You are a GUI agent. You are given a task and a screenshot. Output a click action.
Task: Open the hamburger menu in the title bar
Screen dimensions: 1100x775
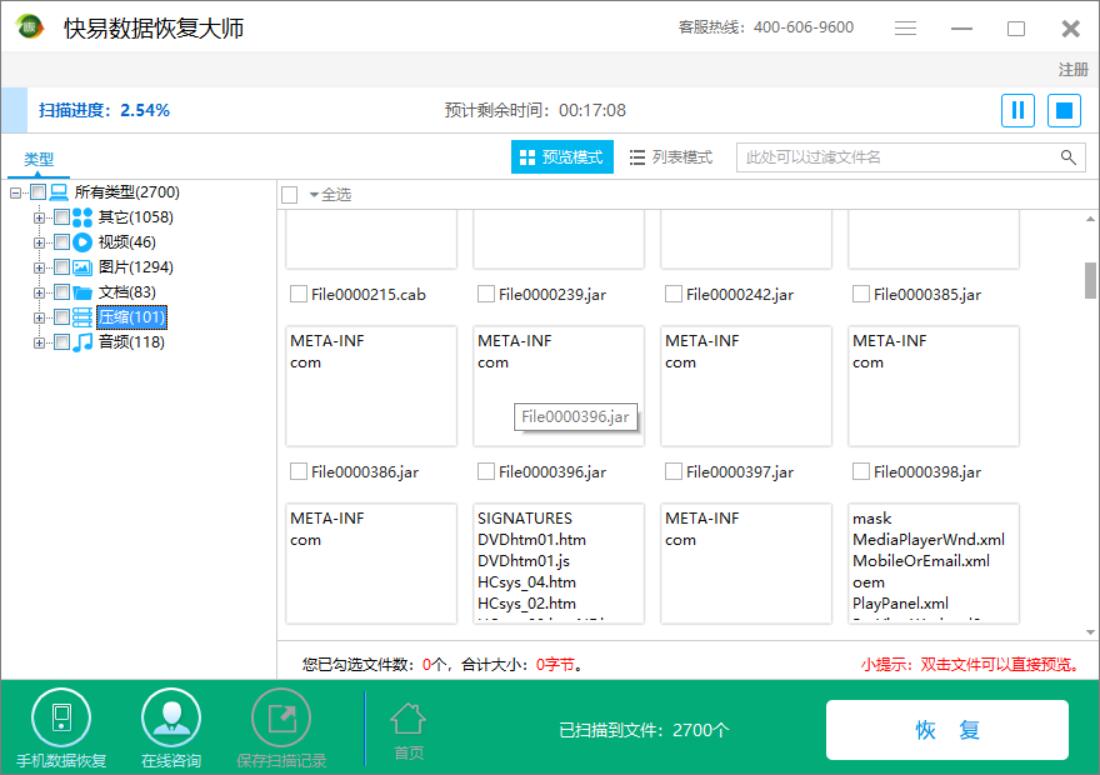[905, 27]
